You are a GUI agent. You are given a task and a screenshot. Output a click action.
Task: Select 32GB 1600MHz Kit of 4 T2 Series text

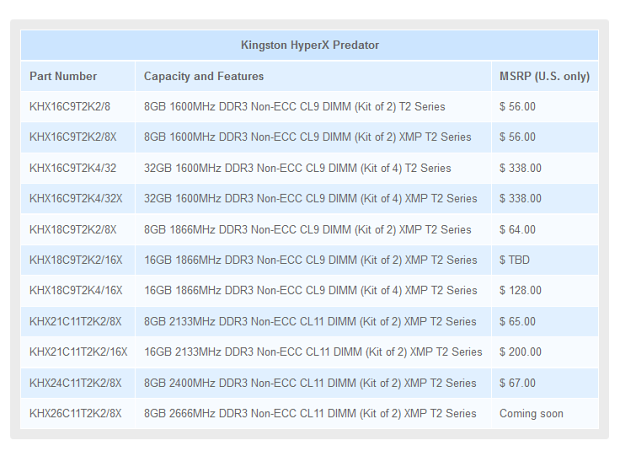[x=297, y=168]
